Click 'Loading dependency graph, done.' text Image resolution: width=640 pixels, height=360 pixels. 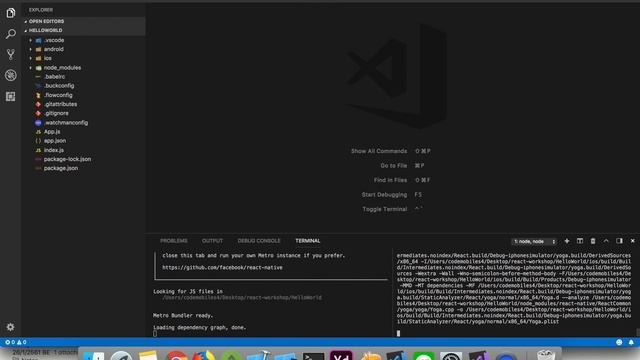pos(200,327)
